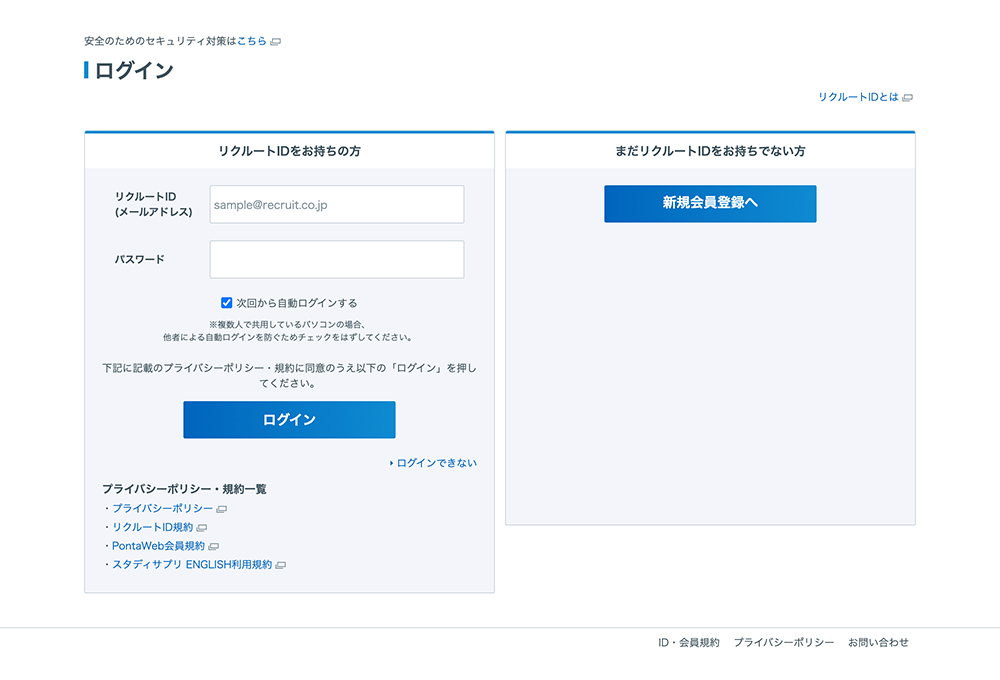Open the PontaWeb会員規約 link
The width and height of the screenshot is (1000, 680).
pos(158,547)
